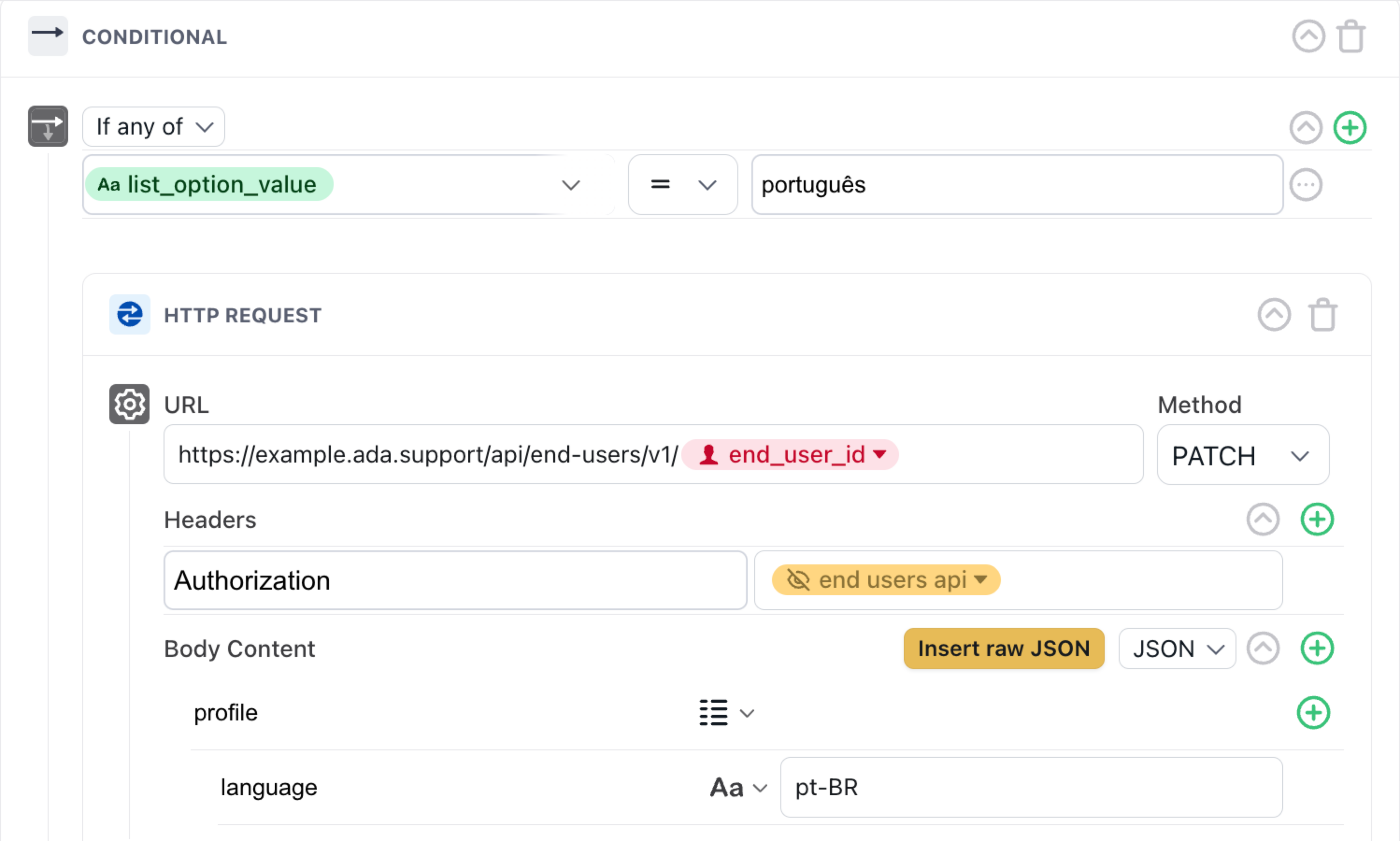Click the Conditional block arrow icon
The image size is (1400, 841).
(48, 36)
